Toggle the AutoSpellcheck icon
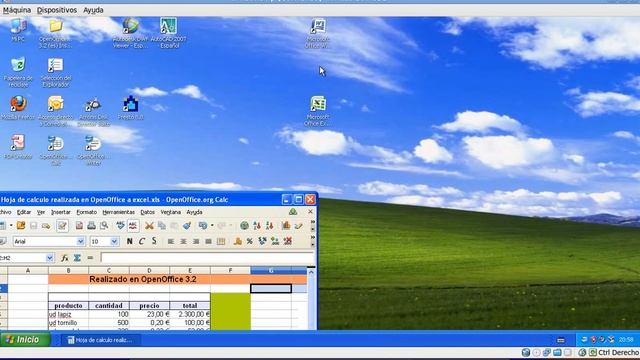Image resolution: width=640 pixels, height=360 pixels. tap(133, 225)
